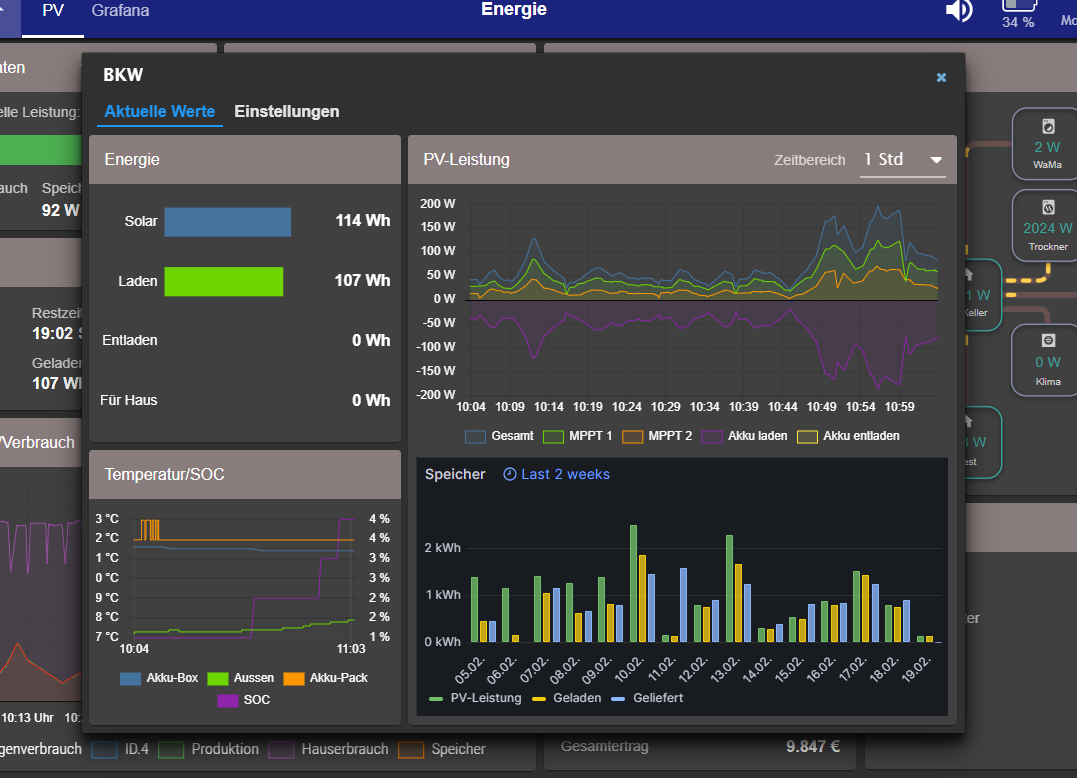Click the battery status icon

1018,6
